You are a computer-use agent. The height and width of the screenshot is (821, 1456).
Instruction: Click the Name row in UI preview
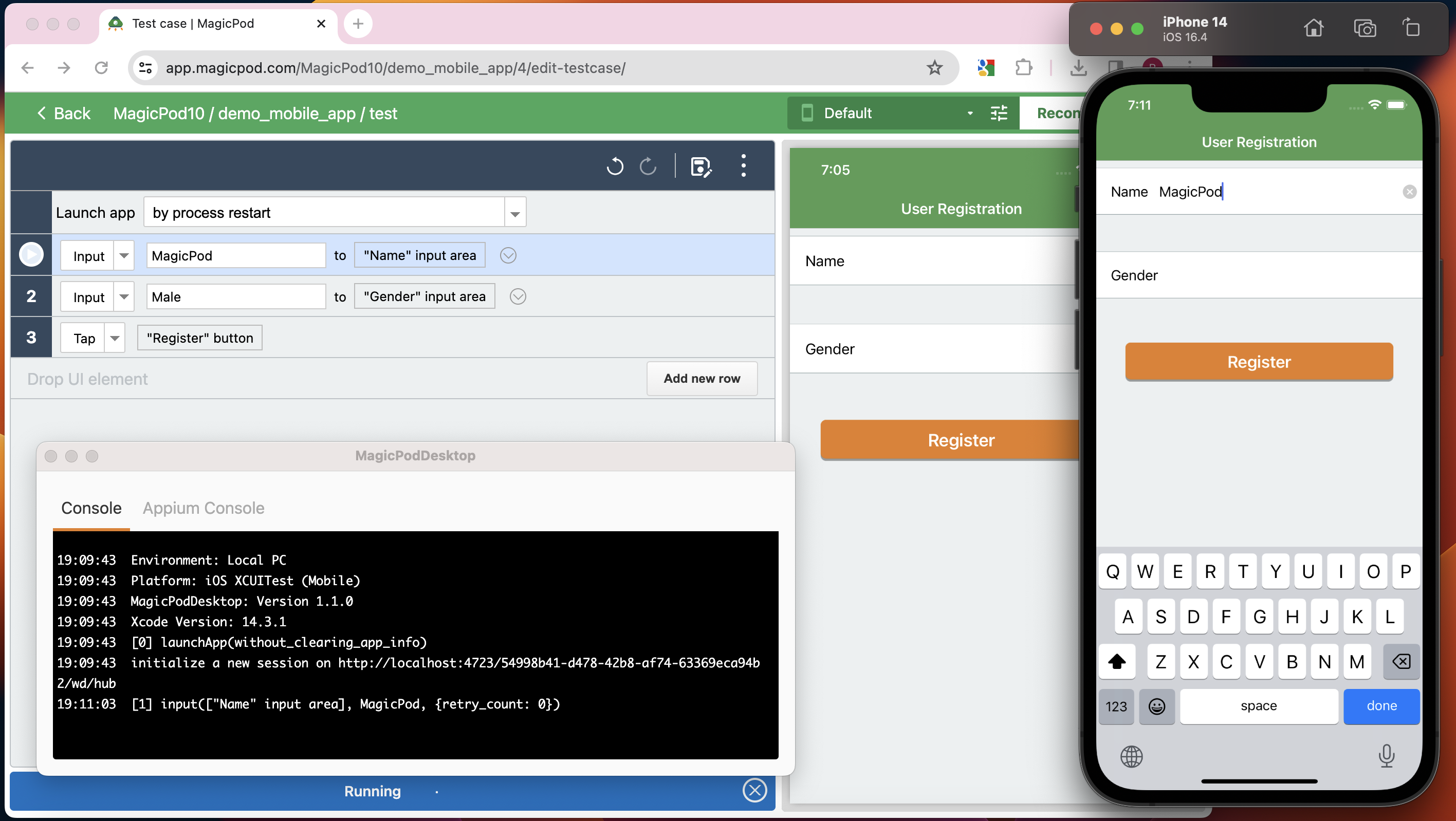[934, 260]
